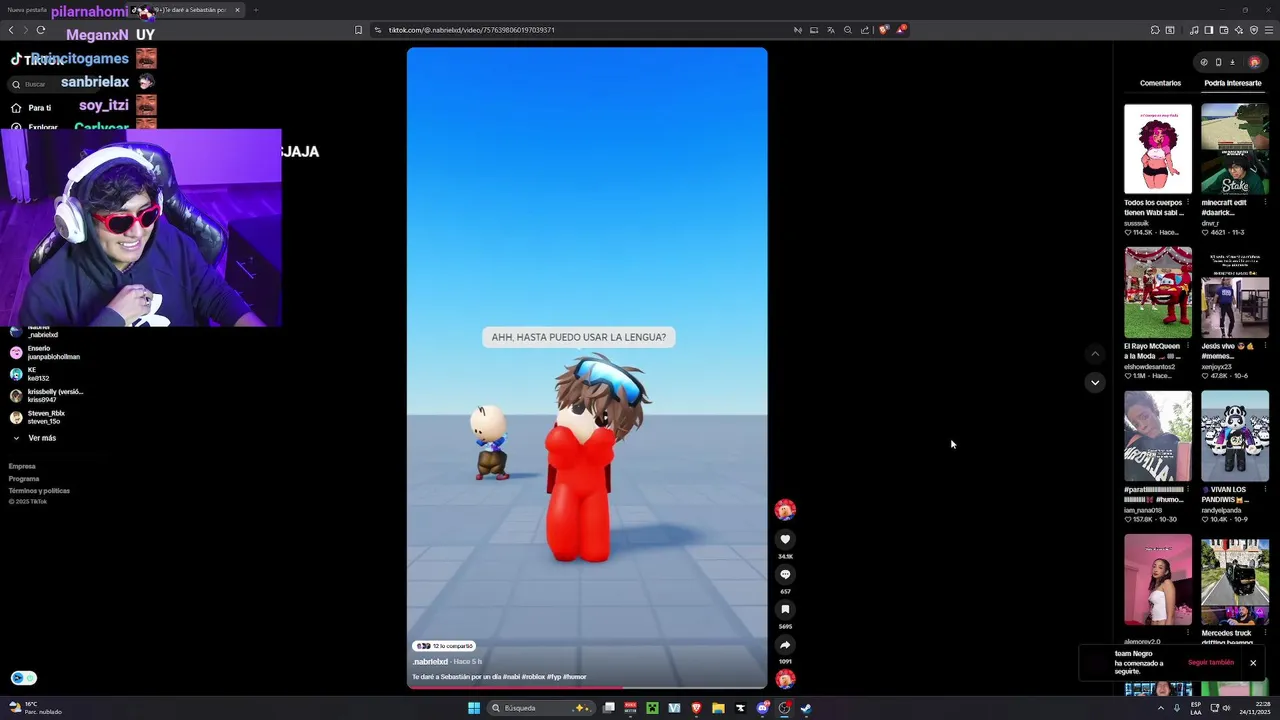Open comments via speech bubble icon
This screenshot has height=720, width=1280.
tap(785, 574)
